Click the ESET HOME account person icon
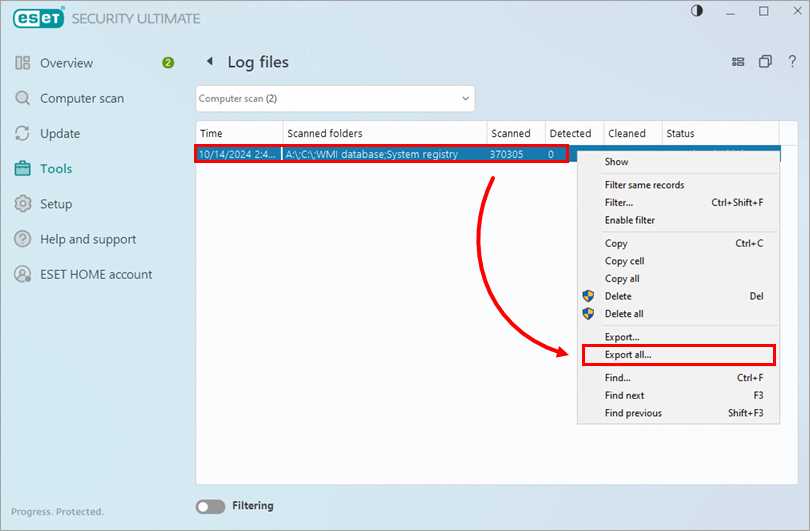The height and width of the screenshot is (531, 810). 23,274
